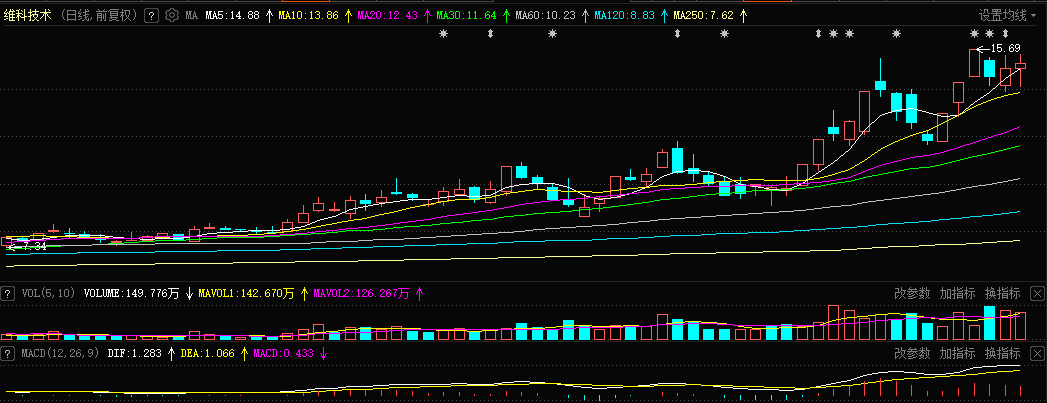The height and width of the screenshot is (403, 1047).
Task: Select the MAVOL2:126.267万 reading
Action: 361,293
